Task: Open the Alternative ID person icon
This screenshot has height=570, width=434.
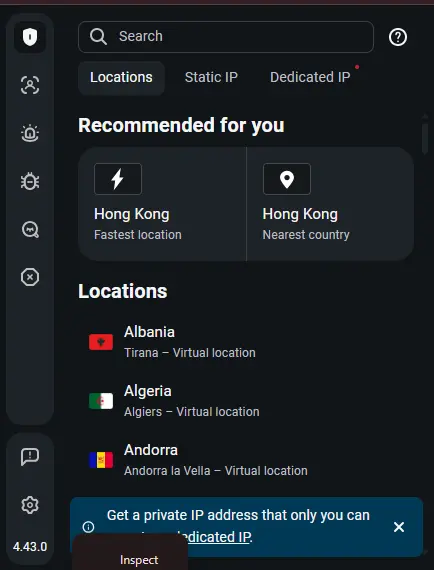Action: click(x=30, y=85)
